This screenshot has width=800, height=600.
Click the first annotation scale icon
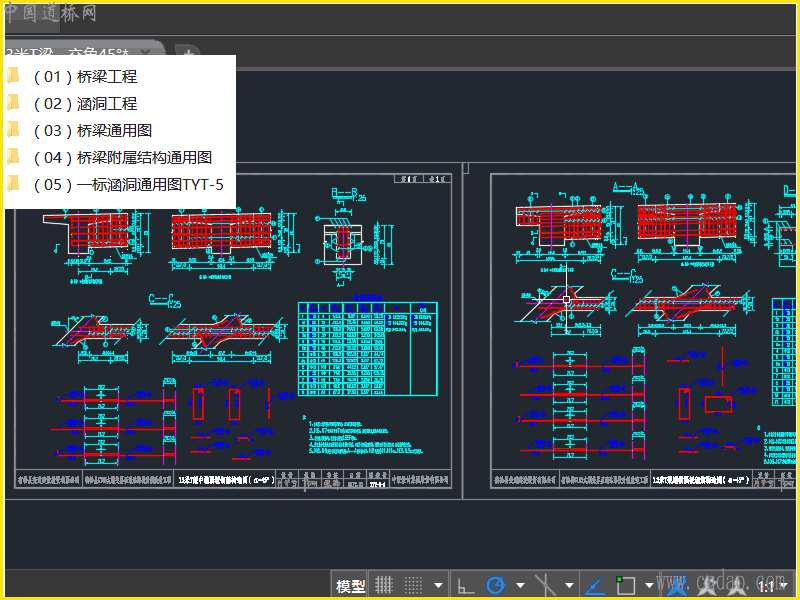(676, 586)
